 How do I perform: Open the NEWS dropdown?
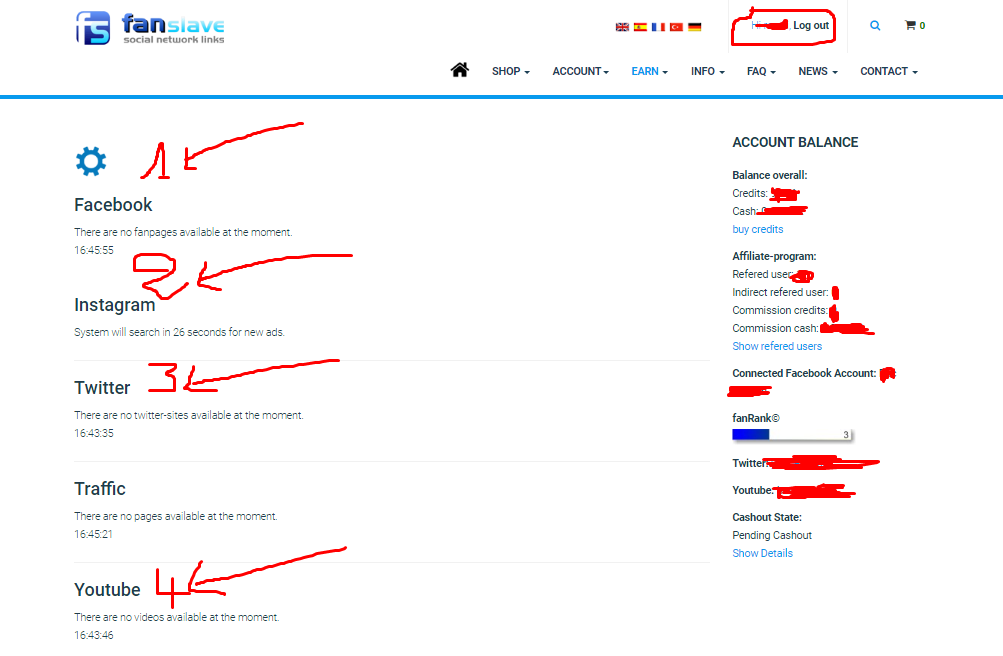pos(817,72)
